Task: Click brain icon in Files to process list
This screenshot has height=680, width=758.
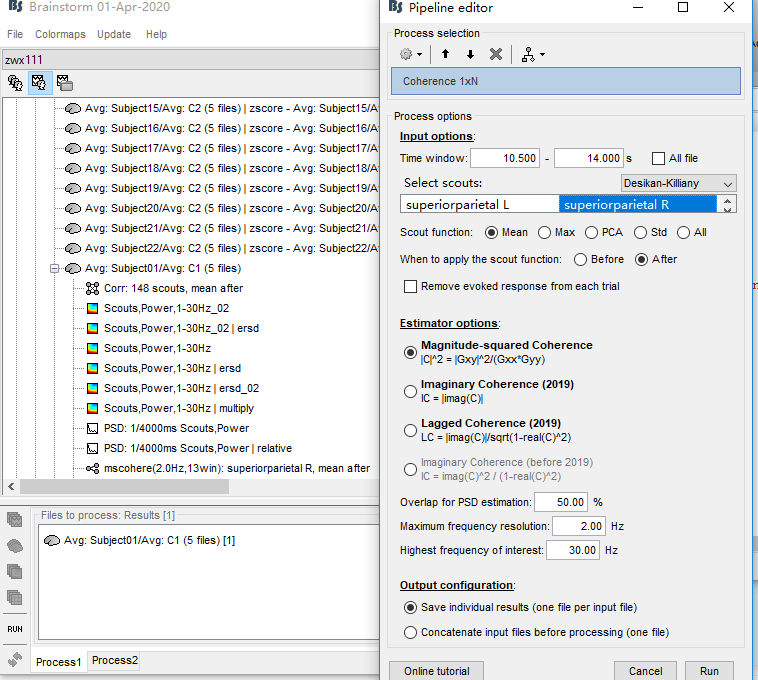Action: 52,540
